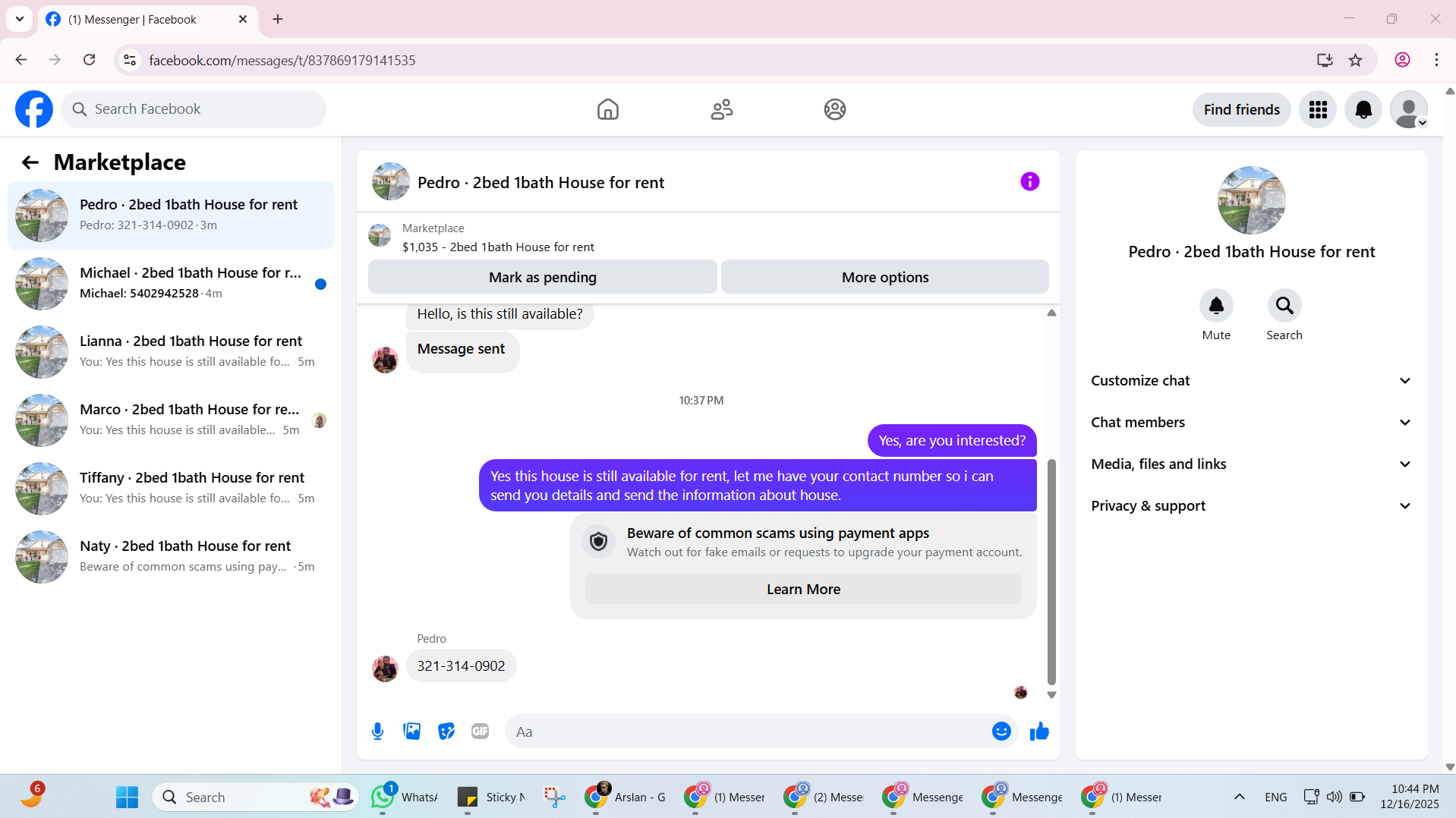Click taskbar Search box
Image resolution: width=1456 pixels, height=818 pixels.
255,797
